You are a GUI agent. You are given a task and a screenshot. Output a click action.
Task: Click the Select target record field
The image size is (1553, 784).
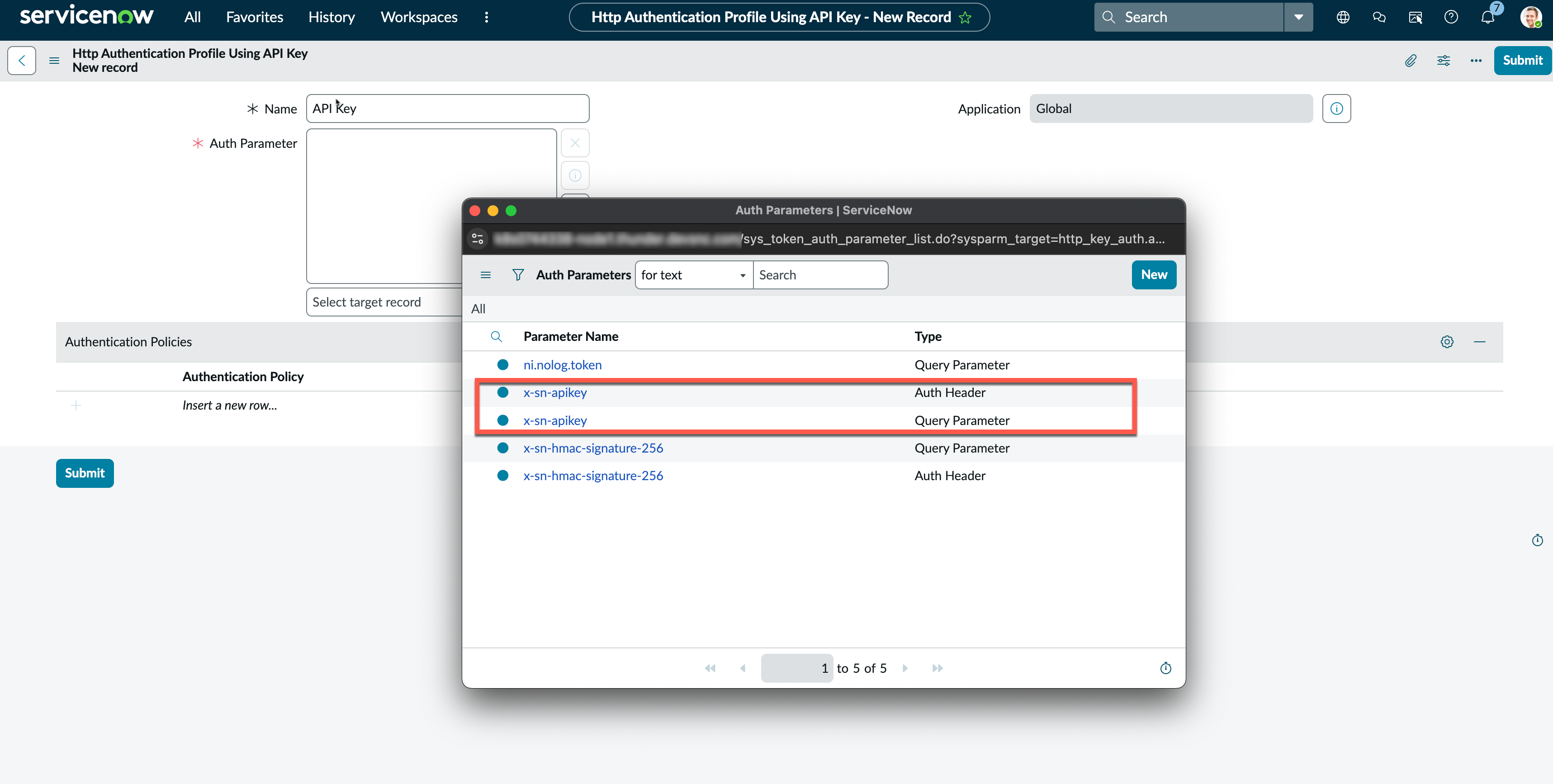[x=384, y=302]
